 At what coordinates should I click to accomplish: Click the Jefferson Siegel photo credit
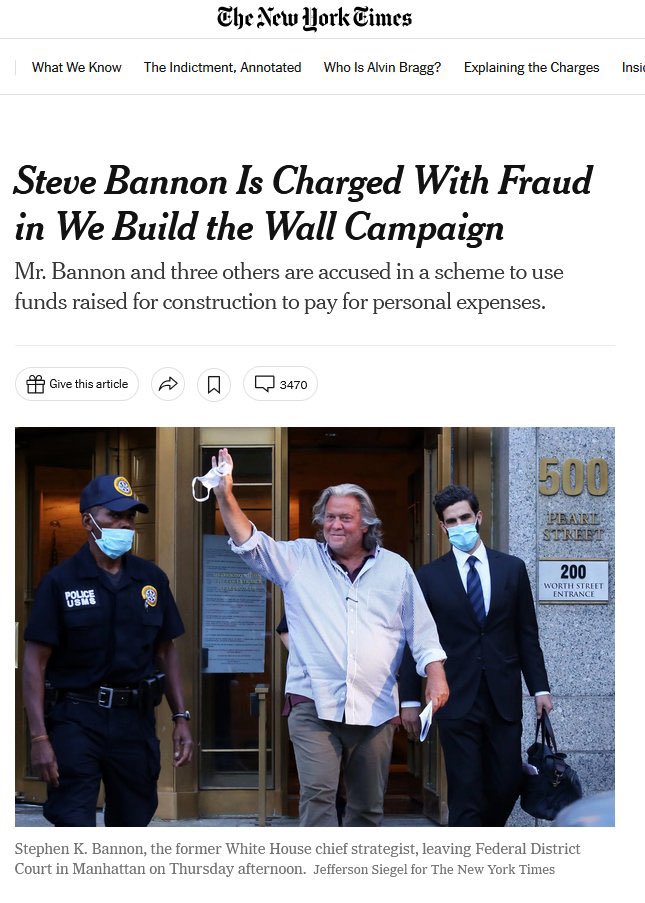pyautogui.click(x=433, y=870)
